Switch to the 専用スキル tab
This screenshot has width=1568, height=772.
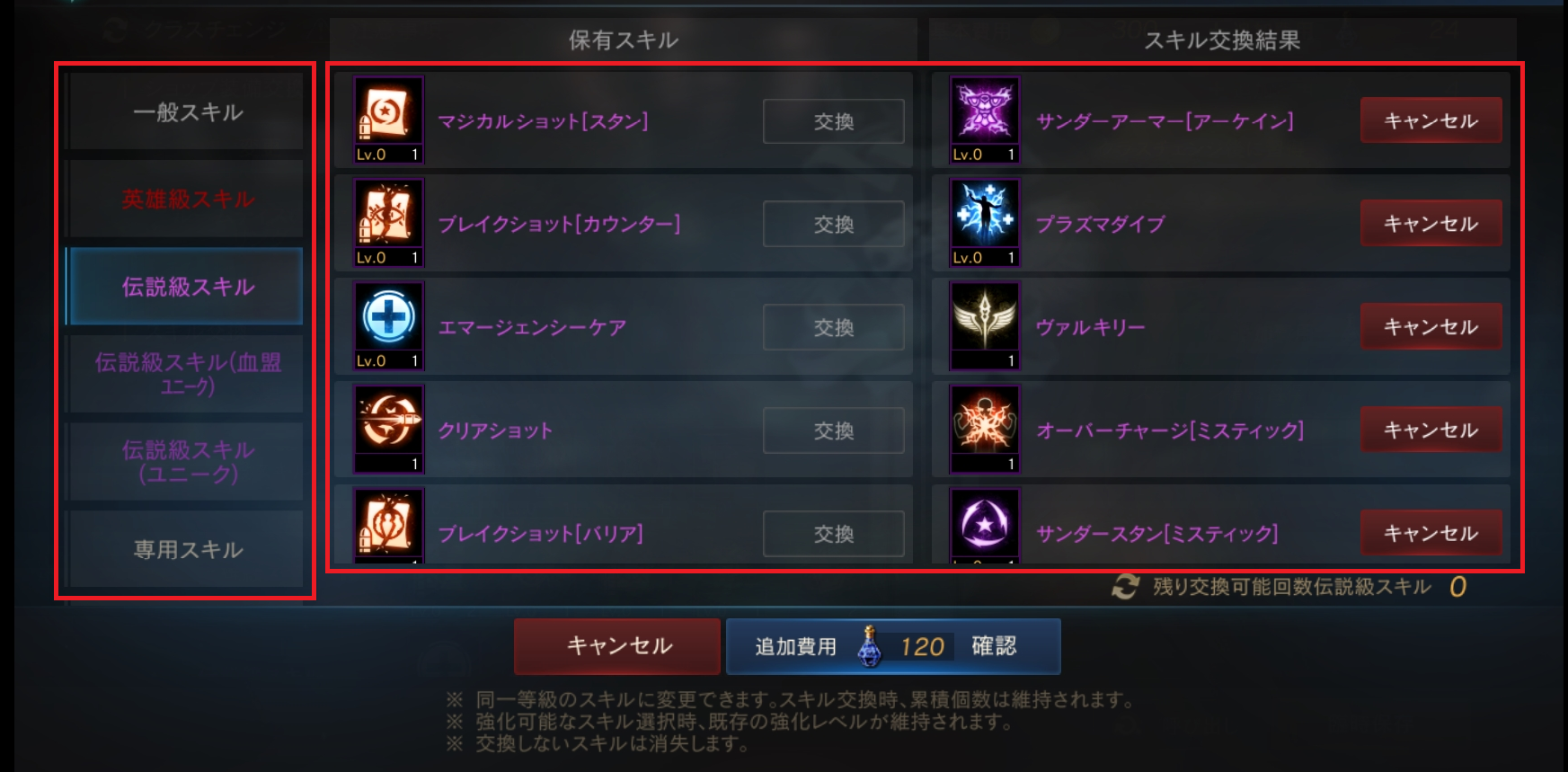[187, 549]
